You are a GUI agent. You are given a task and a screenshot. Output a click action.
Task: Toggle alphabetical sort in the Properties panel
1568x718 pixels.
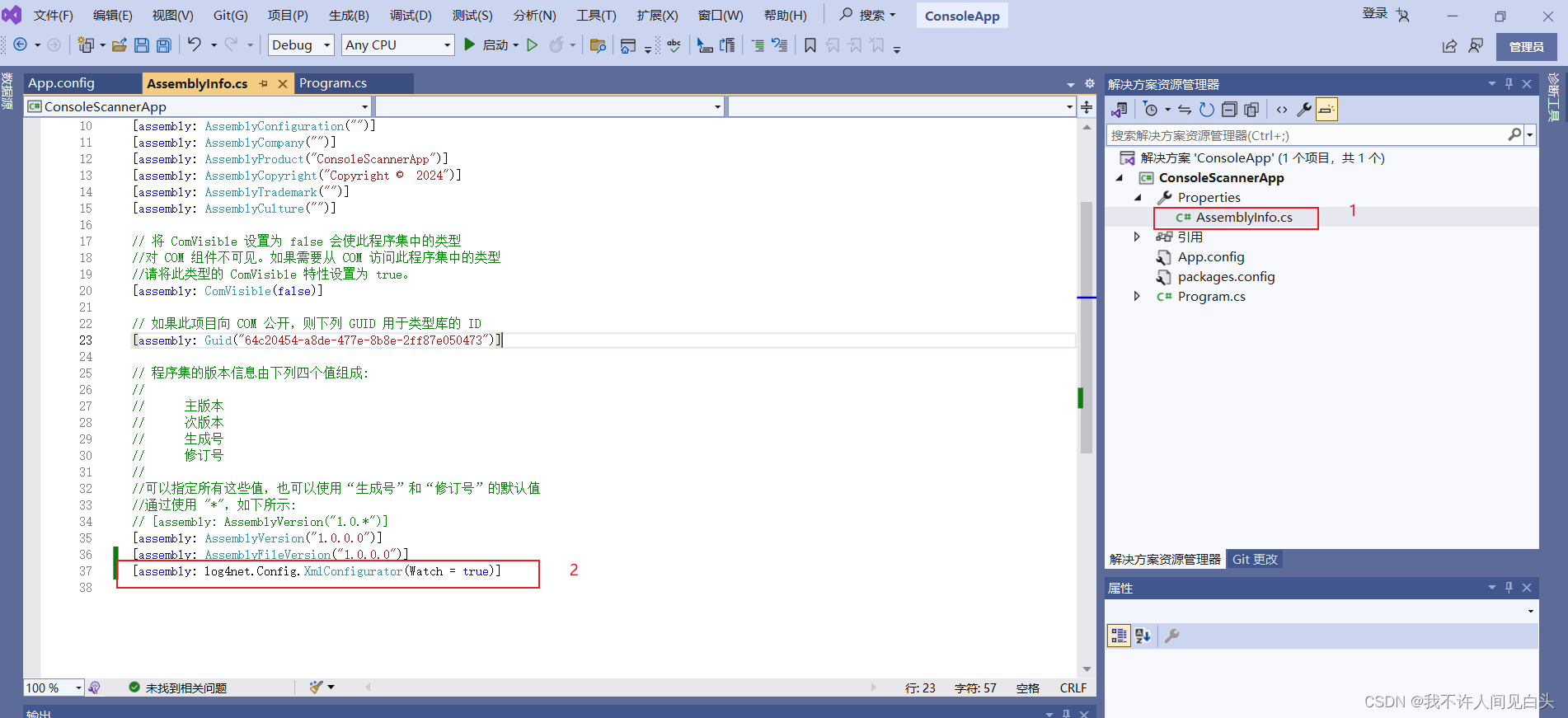click(1143, 636)
